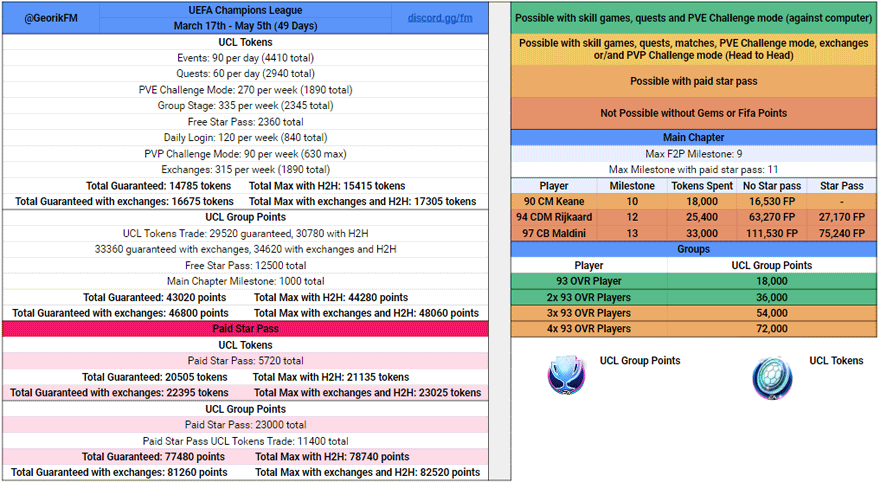Select UCL Tokens Trade: 29520 guaranteed row

[x=245, y=233]
